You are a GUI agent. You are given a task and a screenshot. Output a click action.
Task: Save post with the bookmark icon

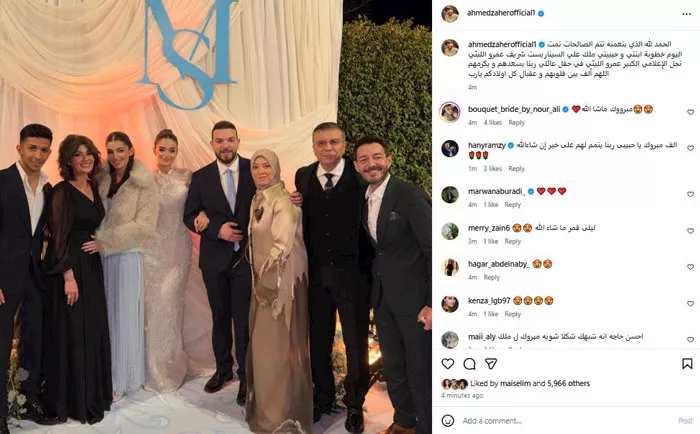tap(687, 364)
